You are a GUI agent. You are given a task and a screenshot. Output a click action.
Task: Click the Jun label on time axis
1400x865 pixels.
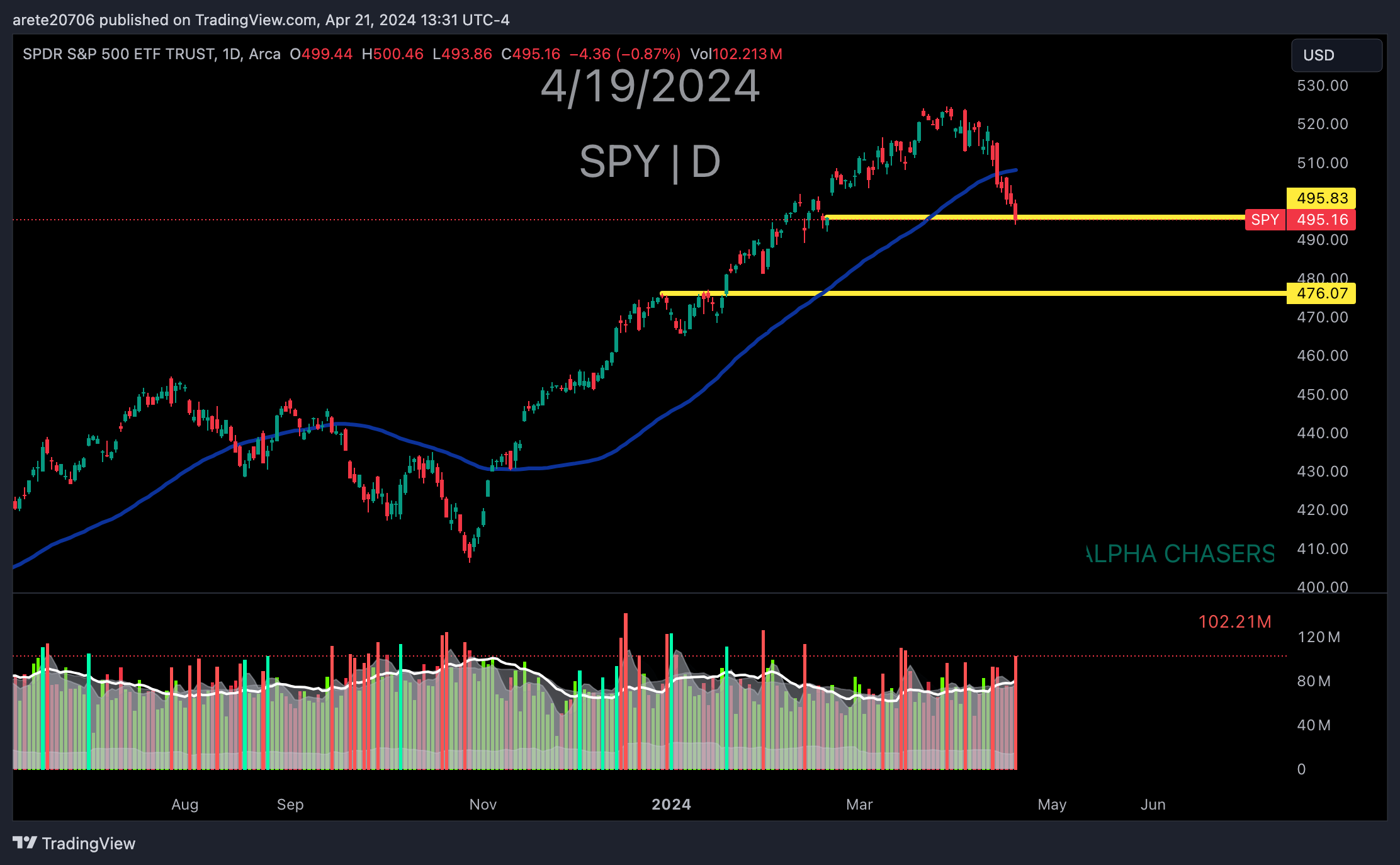1153,805
